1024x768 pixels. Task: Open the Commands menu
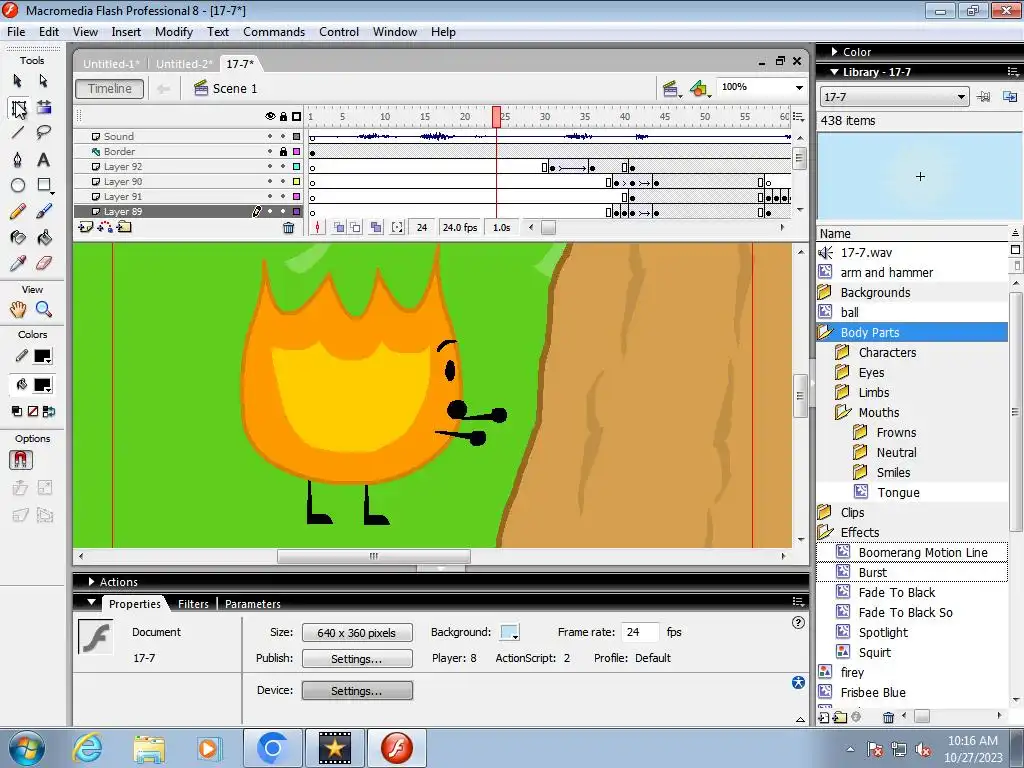point(274,32)
